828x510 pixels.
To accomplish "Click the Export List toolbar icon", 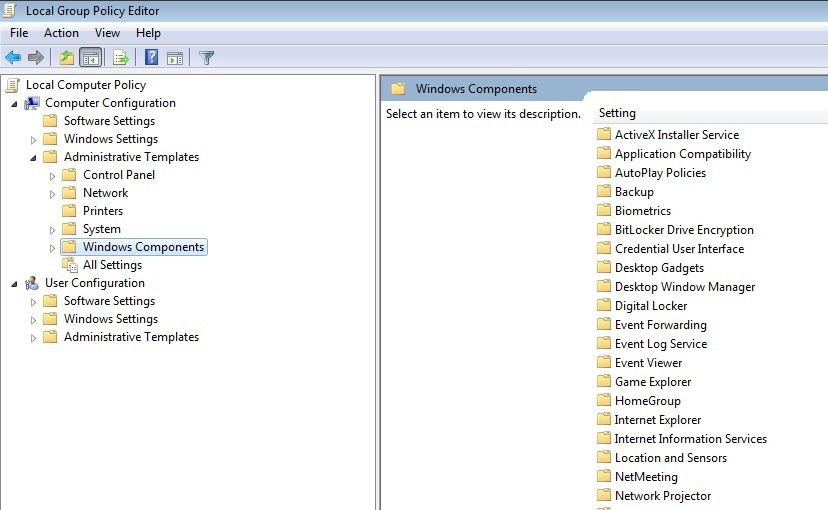I will pyautogui.click(x=121, y=58).
